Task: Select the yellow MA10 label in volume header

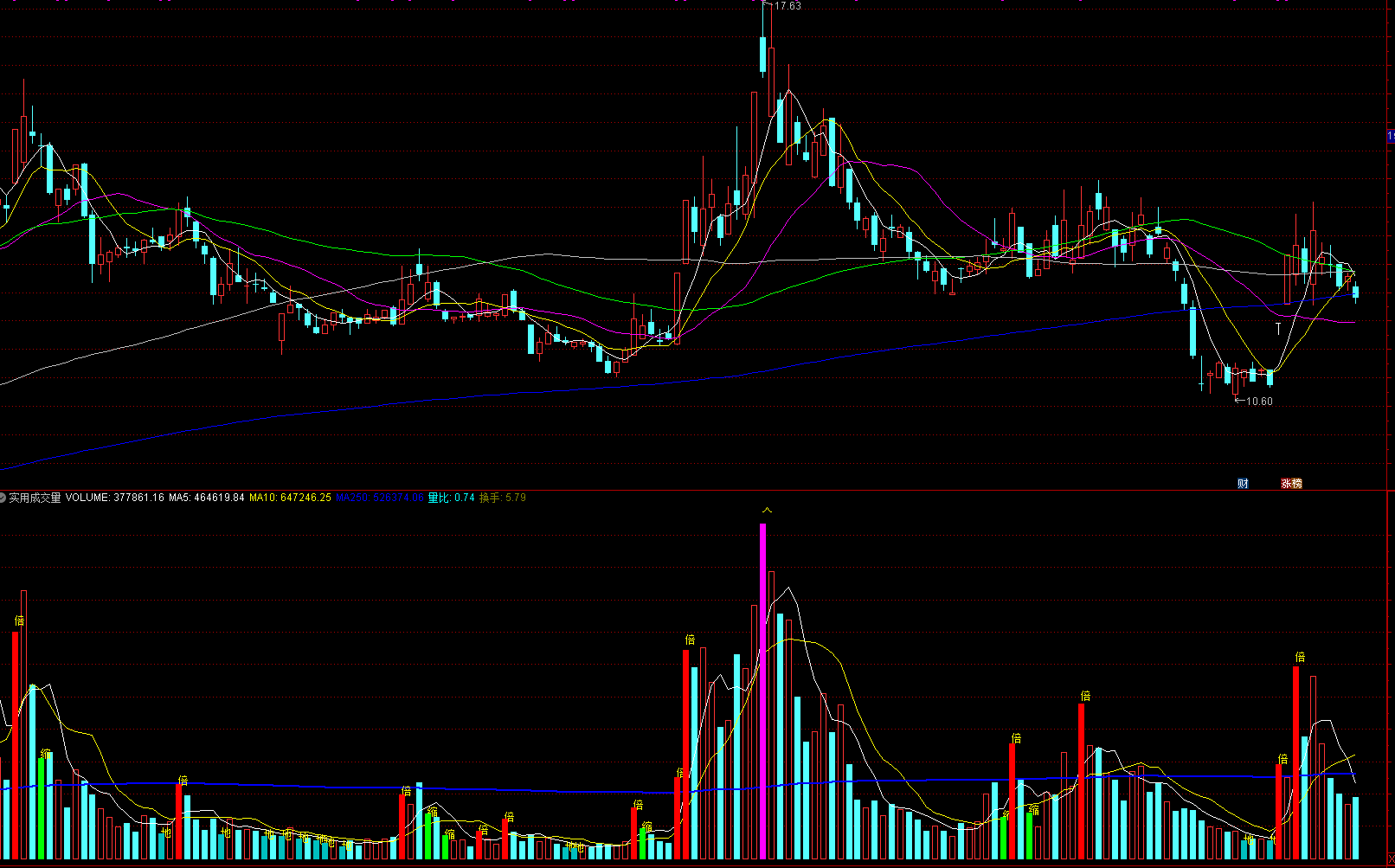Action: pos(290,498)
